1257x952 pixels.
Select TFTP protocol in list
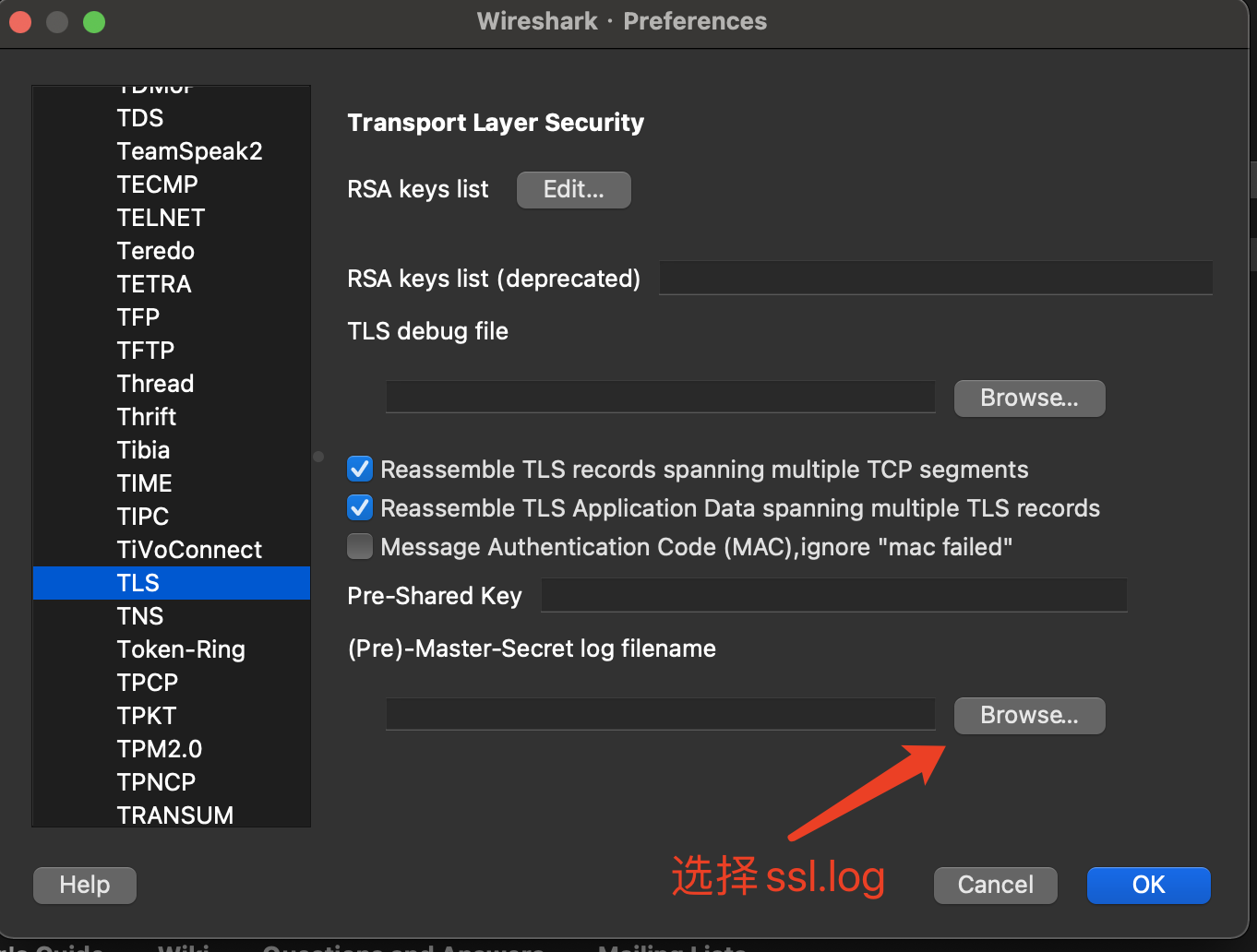(146, 351)
